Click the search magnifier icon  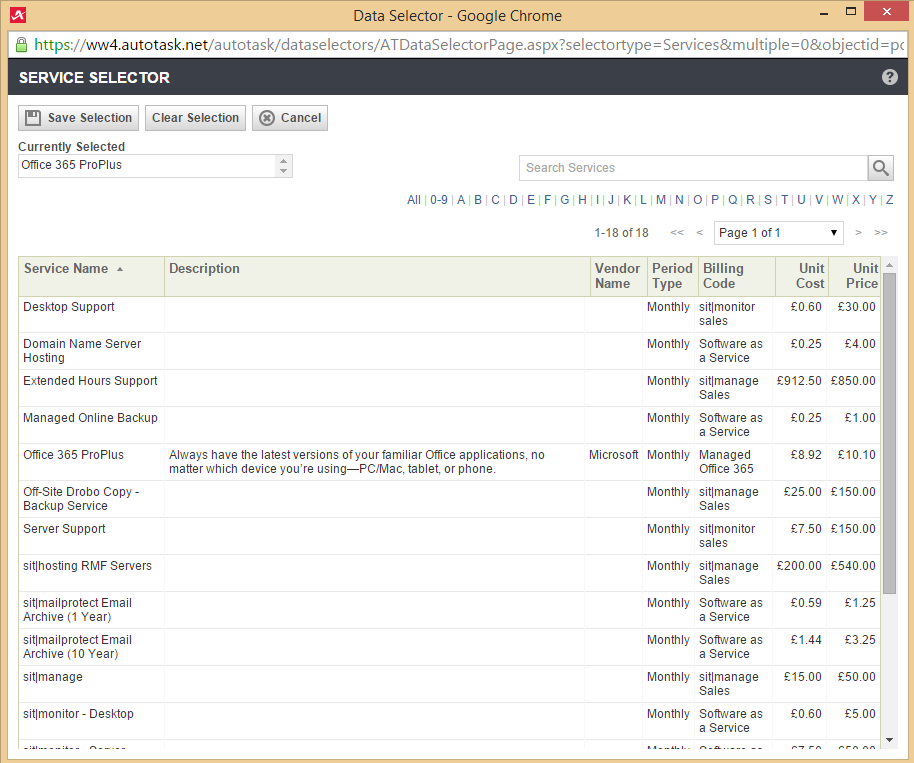(880, 168)
